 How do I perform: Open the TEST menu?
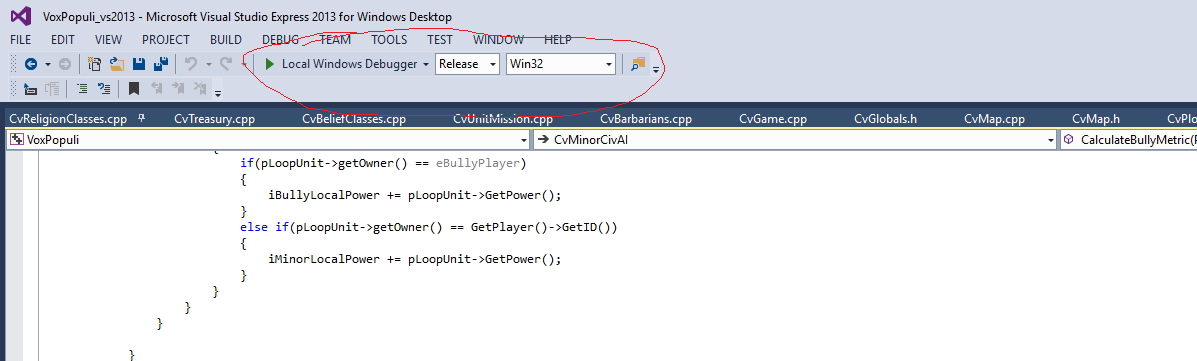440,40
